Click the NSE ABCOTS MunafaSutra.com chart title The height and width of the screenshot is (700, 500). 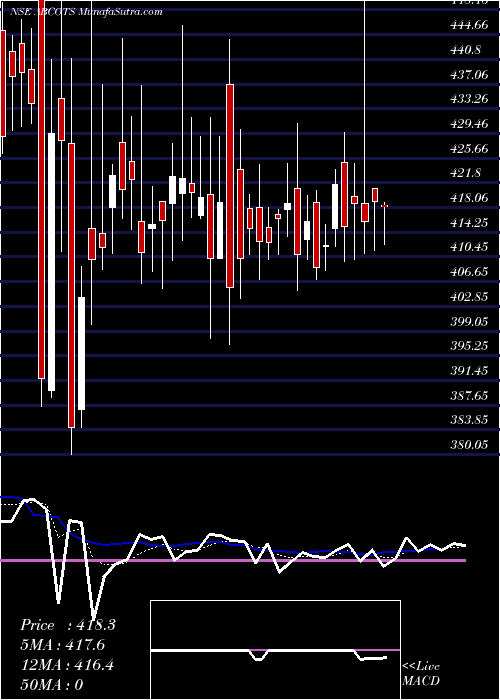tap(86, 12)
